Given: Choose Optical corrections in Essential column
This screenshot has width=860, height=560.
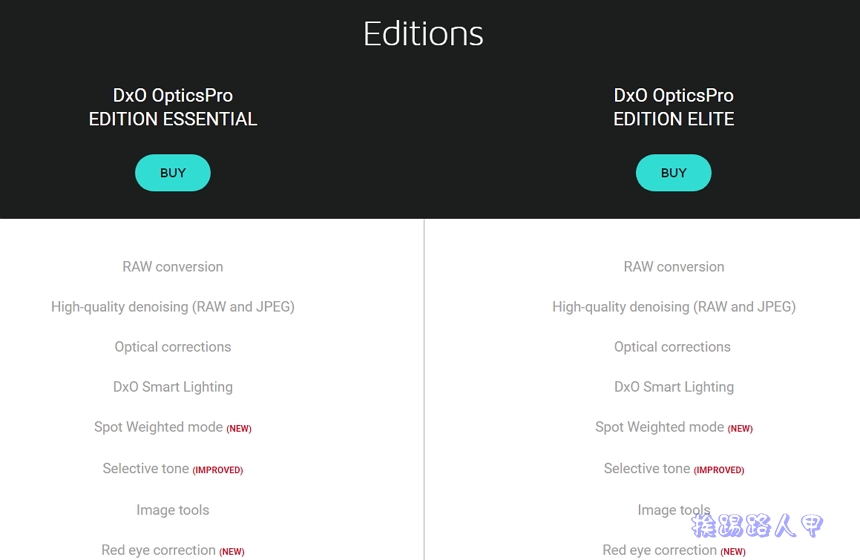Looking at the screenshot, I should 173,347.
